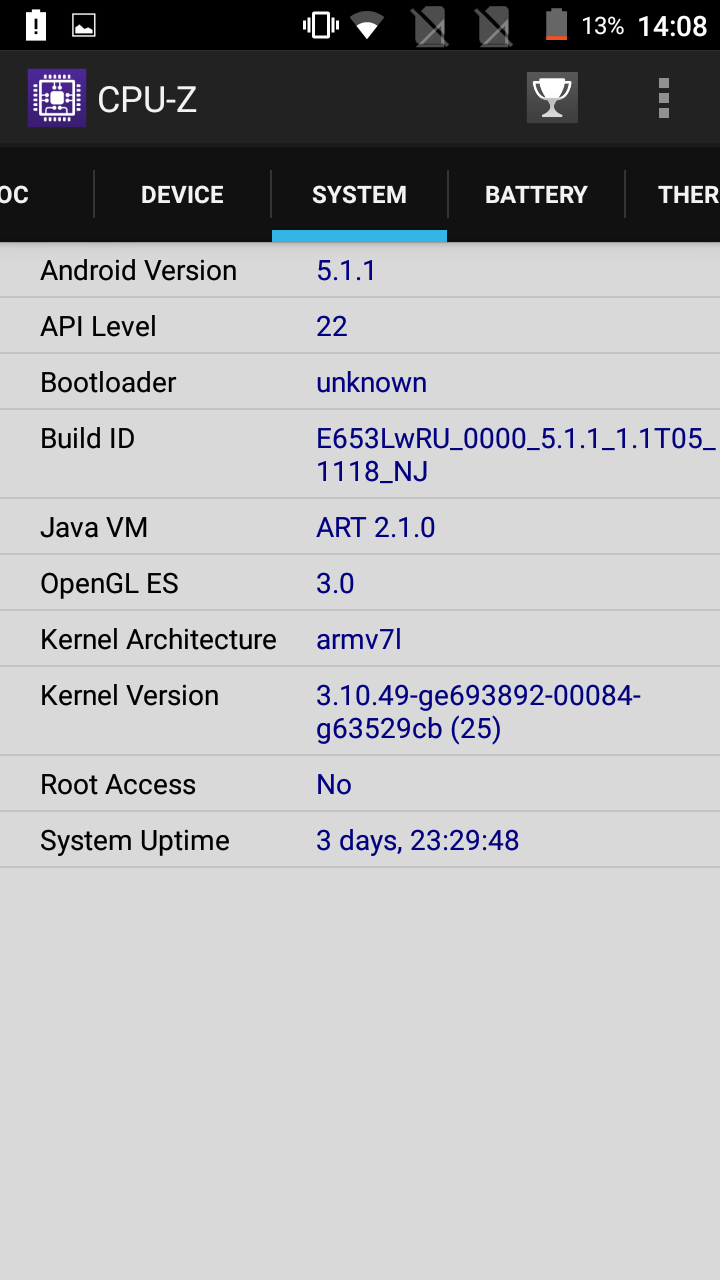Image resolution: width=720 pixels, height=1280 pixels.
Task: Switch to the DEVICE tab
Action: pos(182,194)
